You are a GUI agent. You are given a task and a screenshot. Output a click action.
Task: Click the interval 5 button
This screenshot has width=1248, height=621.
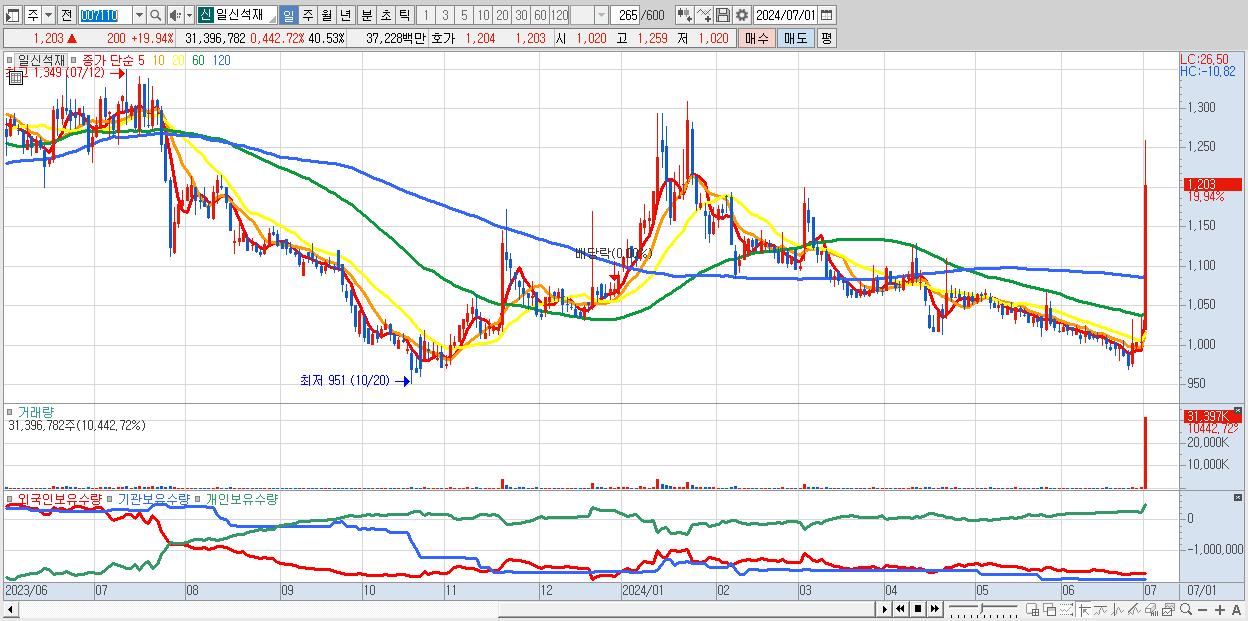tap(464, 15)
